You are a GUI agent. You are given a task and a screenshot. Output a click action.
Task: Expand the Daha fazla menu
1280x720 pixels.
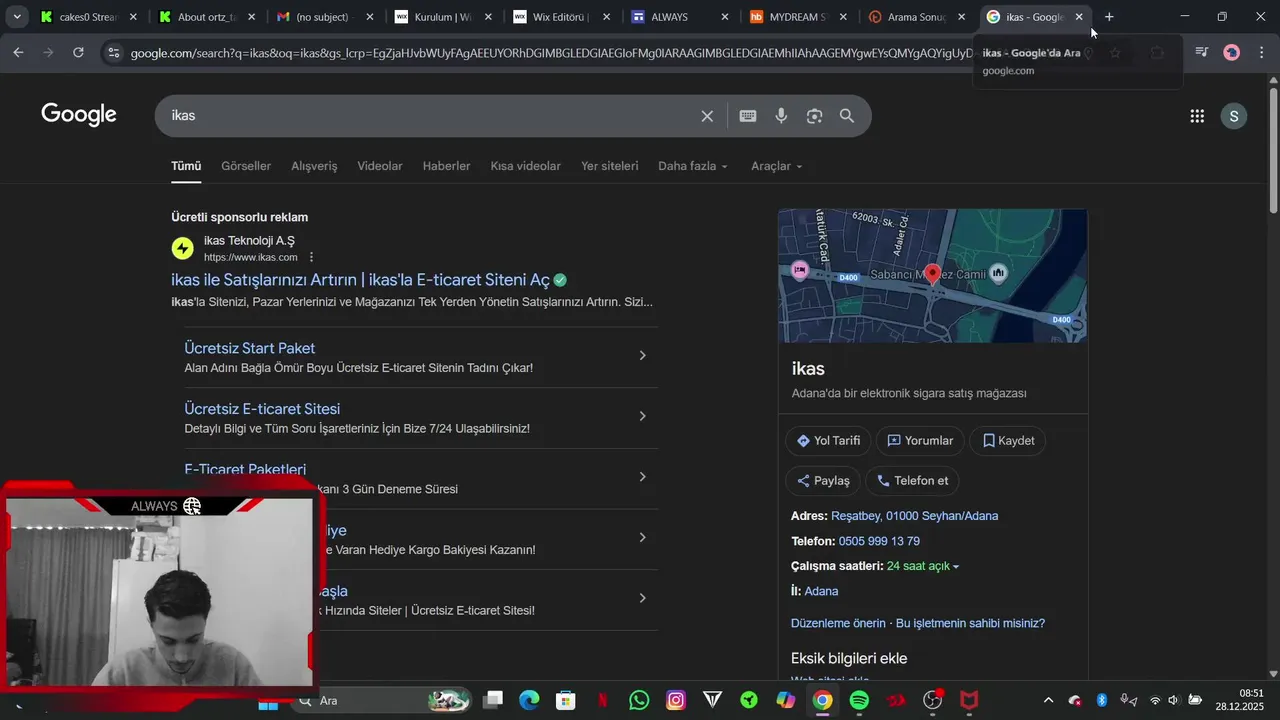click(693, 166)
